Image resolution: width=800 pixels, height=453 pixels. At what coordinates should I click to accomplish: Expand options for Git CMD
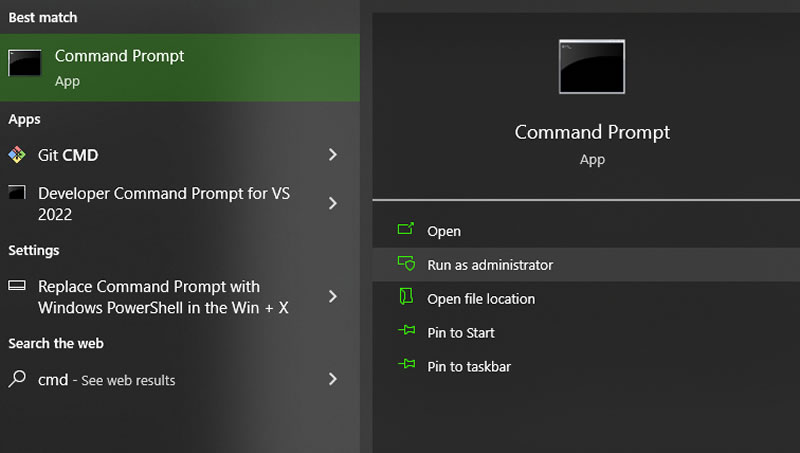pos(333,155)
